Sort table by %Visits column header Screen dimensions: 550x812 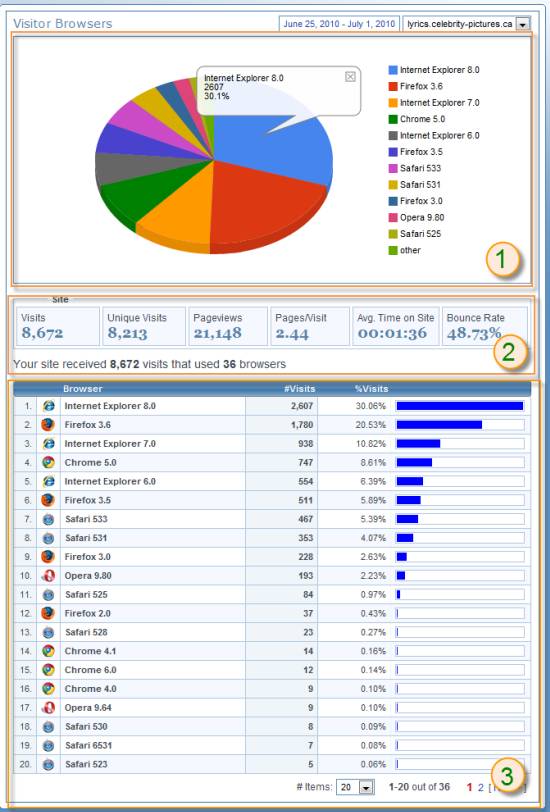point(371,389)
